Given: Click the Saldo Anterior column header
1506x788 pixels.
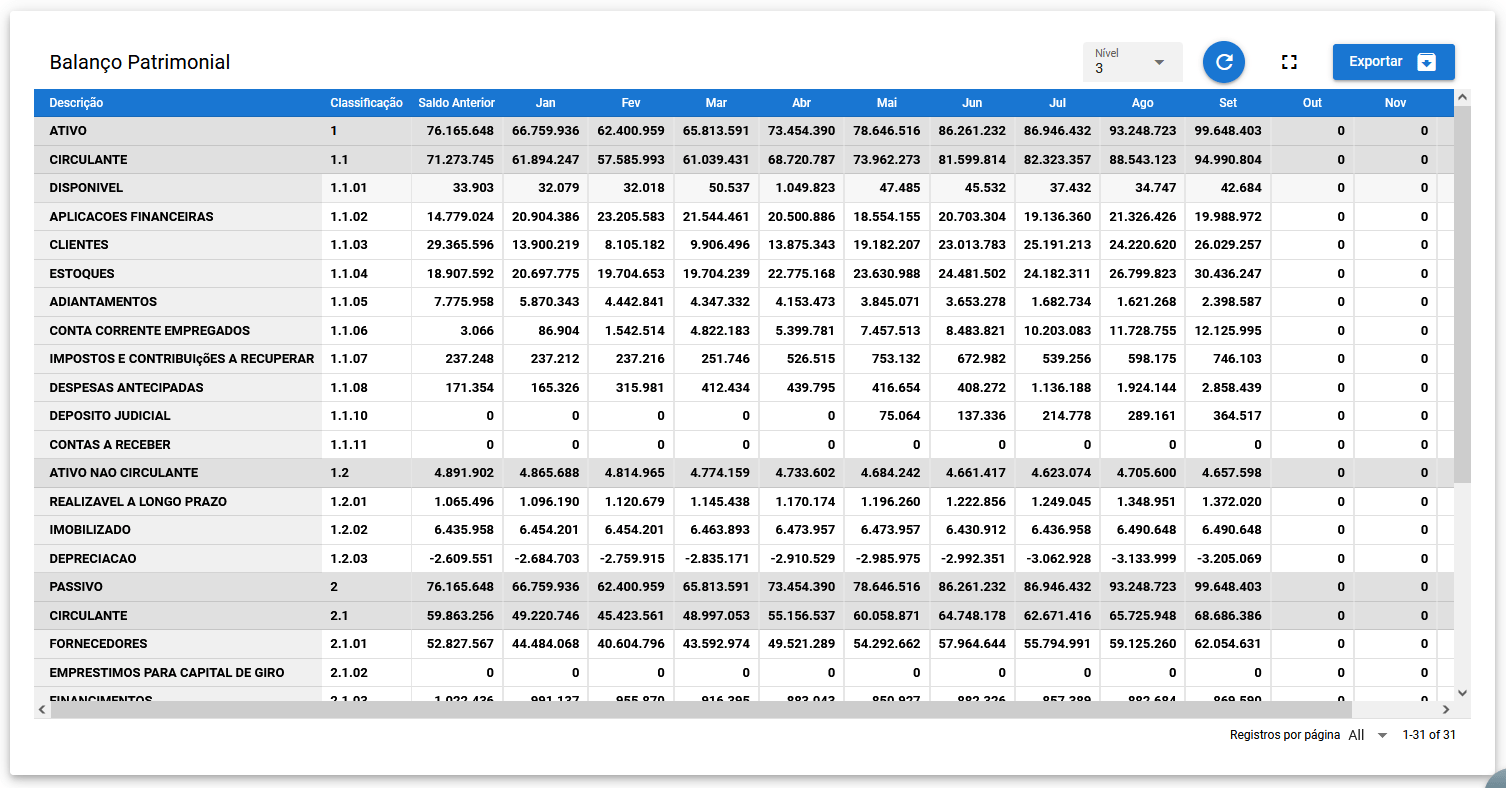Looking at the screenshot, I should 456,103.
